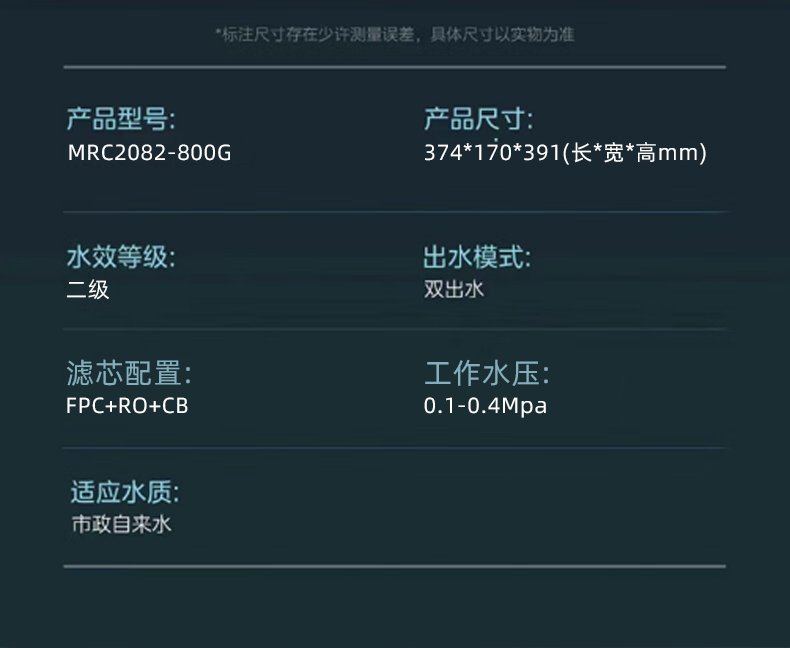Image resolution: width=790 pixels, height=648 pixels.
Task: Select the 二级 water efficiency value
Action: pos(88,290)
